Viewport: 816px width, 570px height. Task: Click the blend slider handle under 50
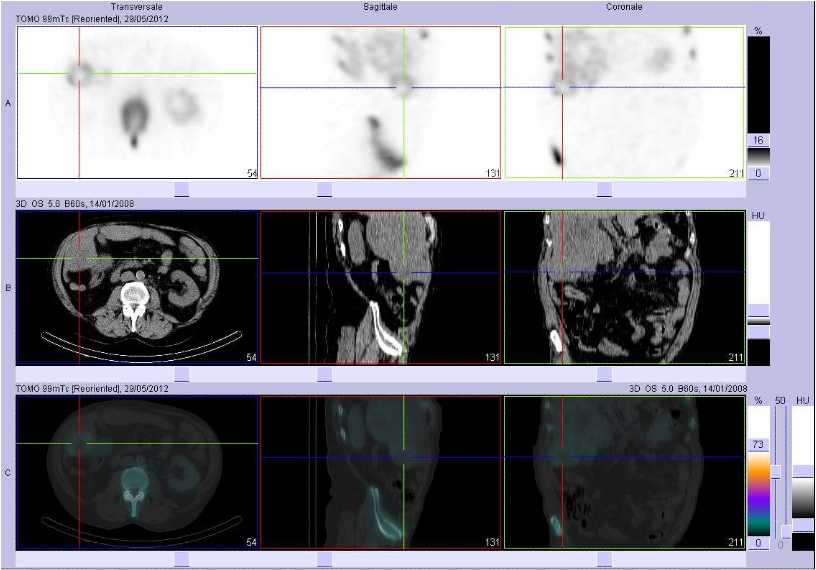point(776,472)
